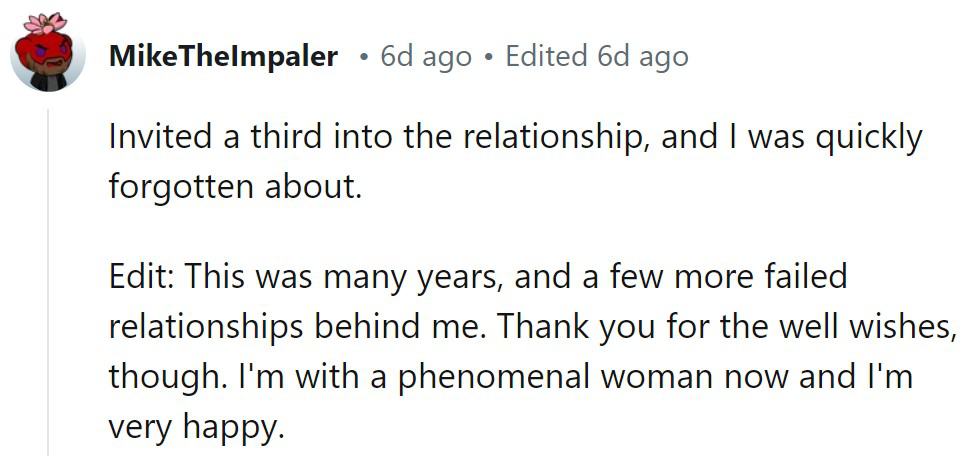Click the word "Edit:" in the comment
The image size is (972, 456).
coord(141,277)
